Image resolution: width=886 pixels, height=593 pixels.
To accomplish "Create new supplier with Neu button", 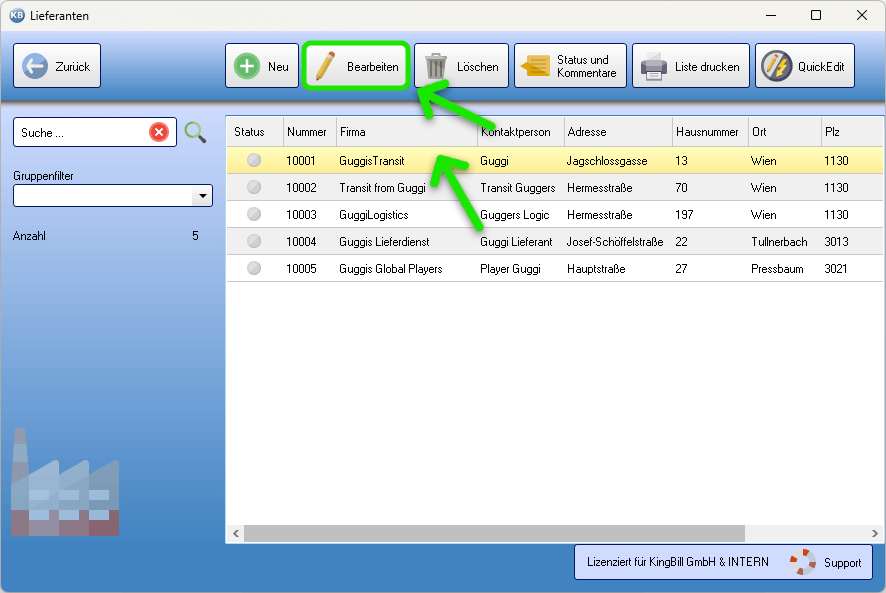I will pyautogui.click(x=262, y=66).
